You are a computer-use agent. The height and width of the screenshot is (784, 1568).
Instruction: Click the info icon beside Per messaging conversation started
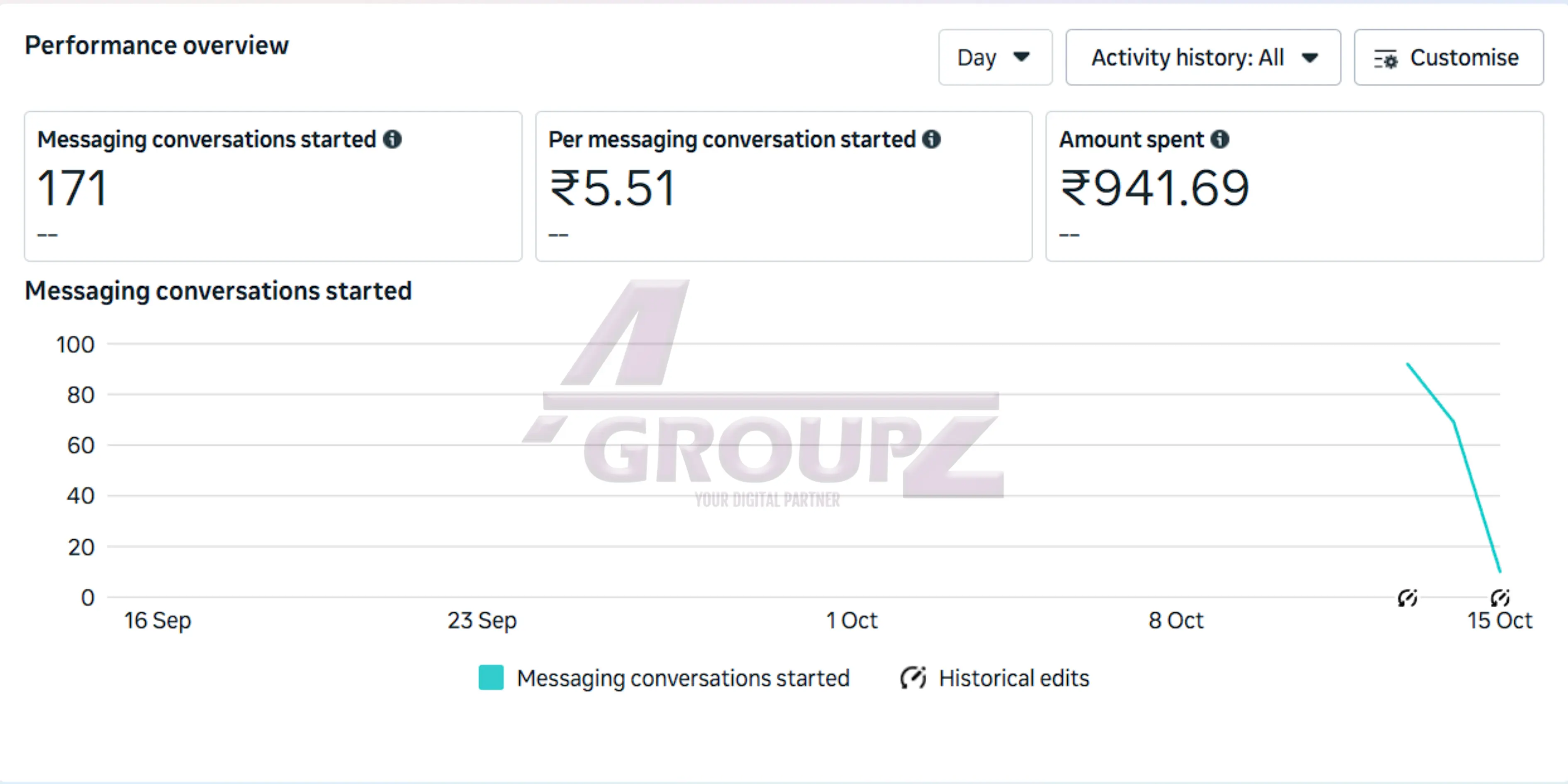point(932,139)
